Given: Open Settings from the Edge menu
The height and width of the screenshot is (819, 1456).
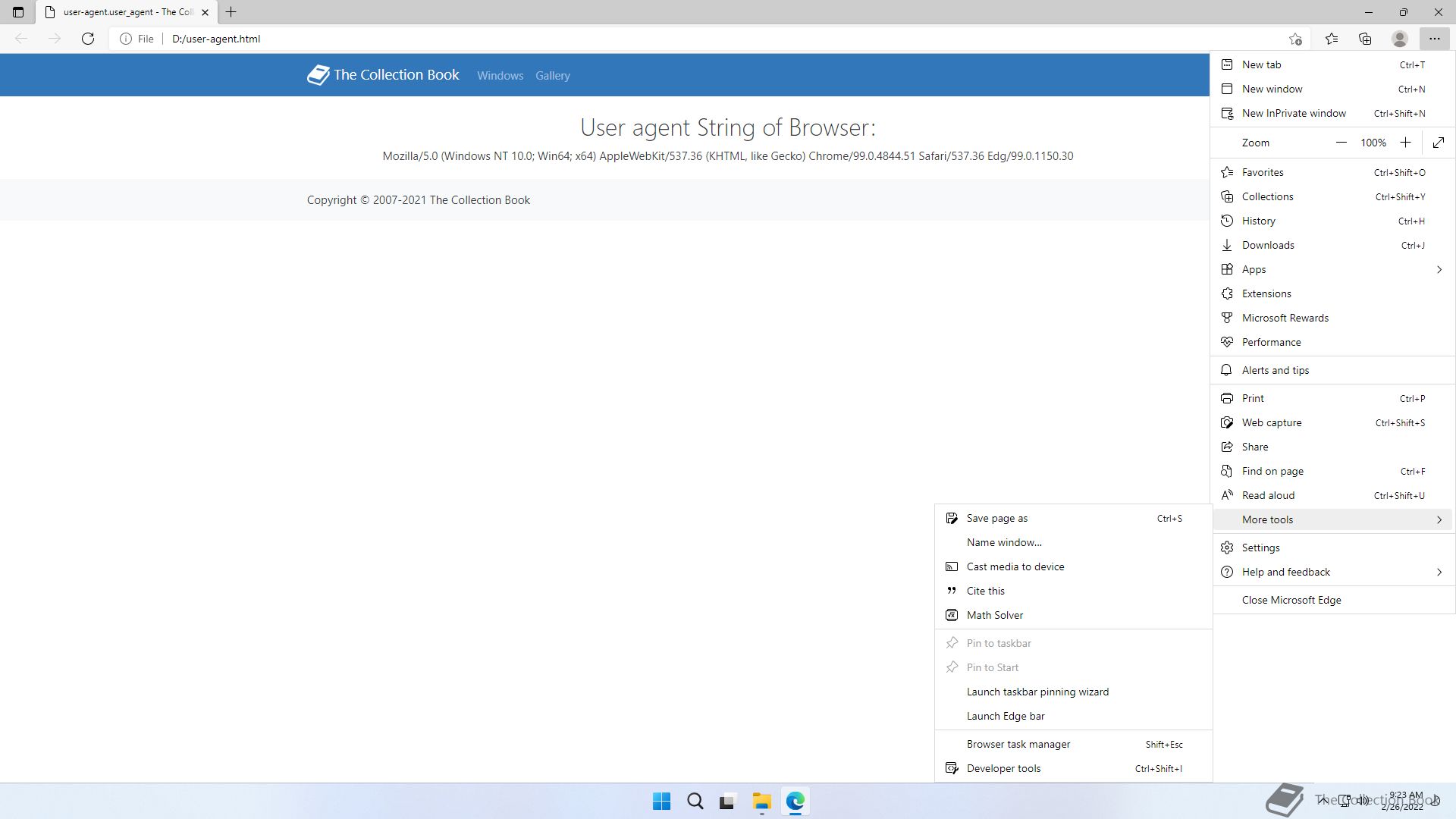Looking at the screenshot, I should [1260, 548].
